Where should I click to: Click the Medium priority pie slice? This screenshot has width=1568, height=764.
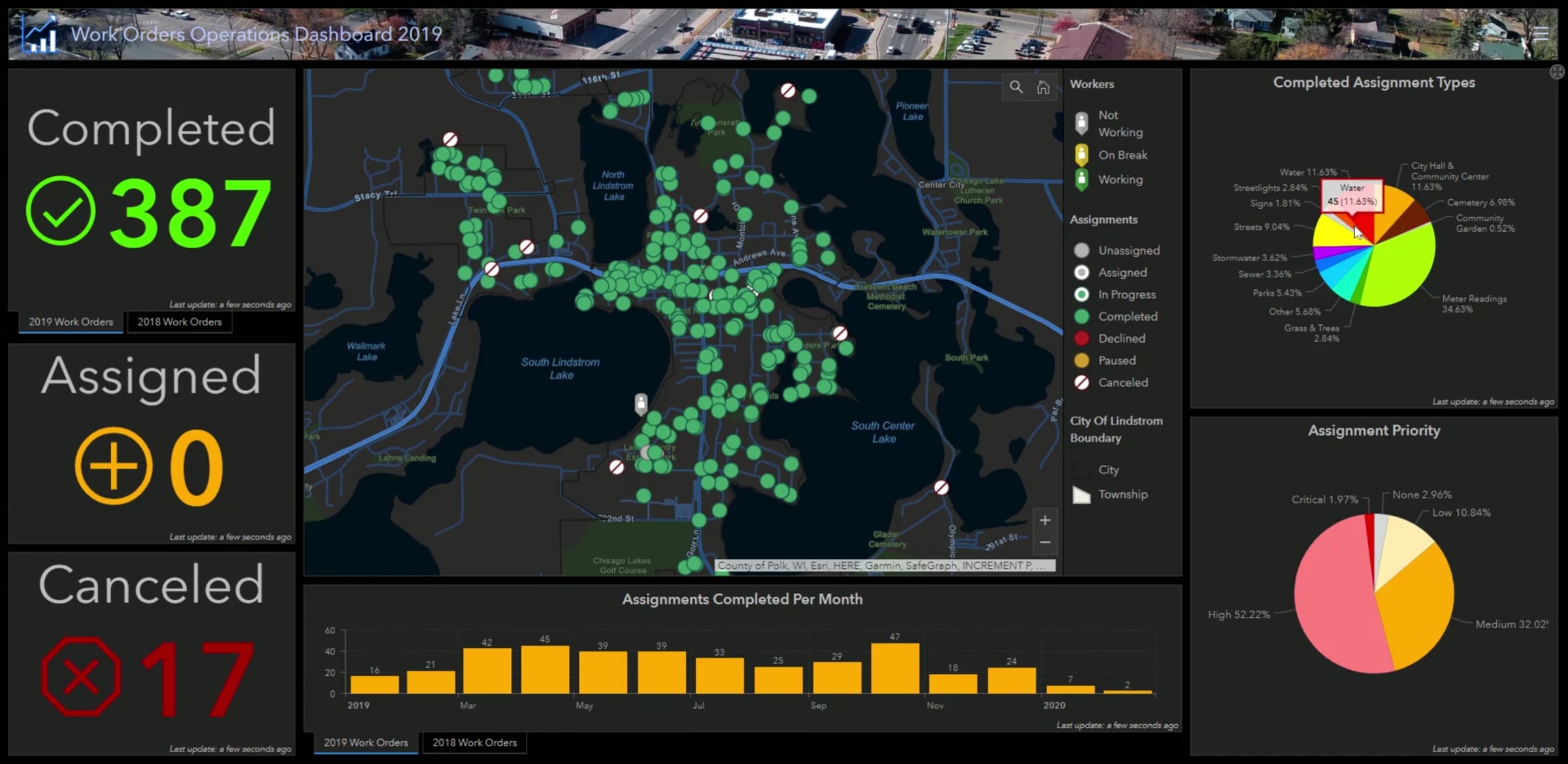pyautogui.click(x=1418, y=607)
